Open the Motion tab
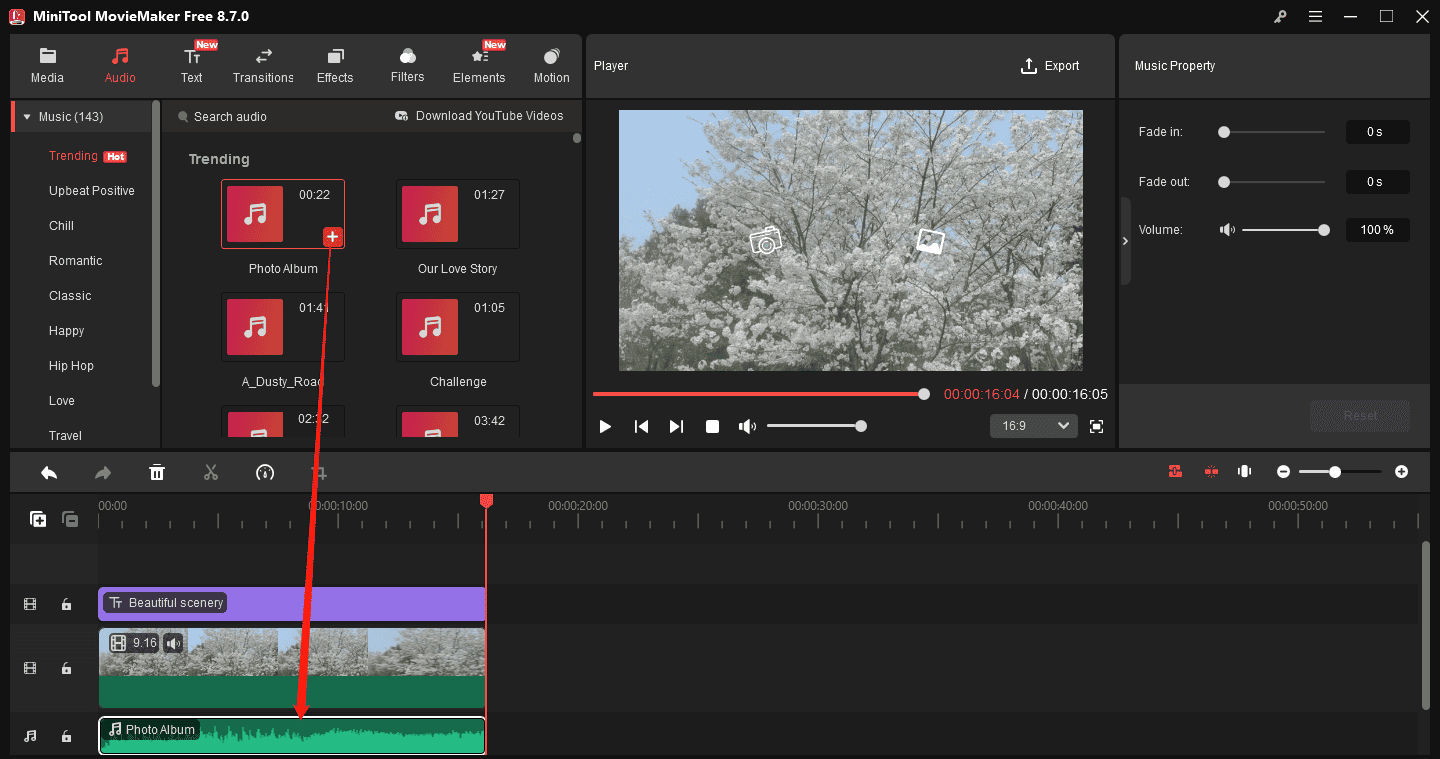Viewport: 1440px width, 759px height. click(551, 66)
